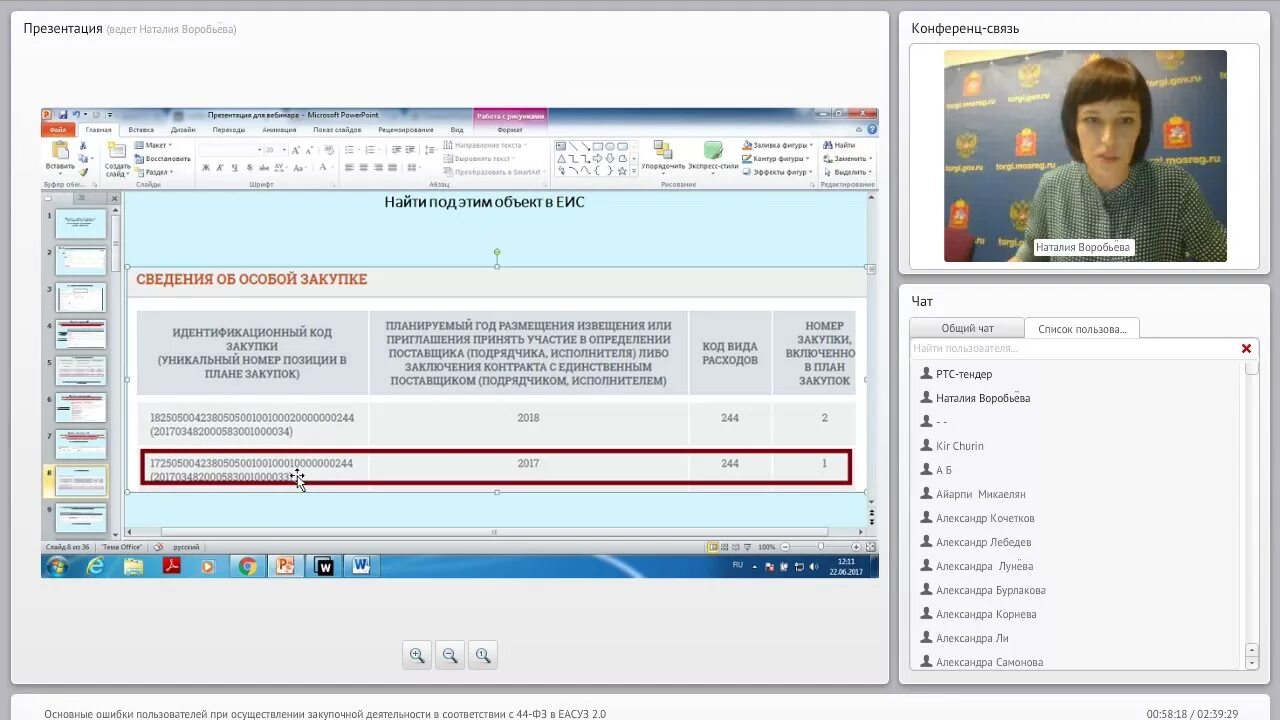Click the Windows Start button
The width and height of the screenshot is (1280, 720).
[x=56, y=567]
